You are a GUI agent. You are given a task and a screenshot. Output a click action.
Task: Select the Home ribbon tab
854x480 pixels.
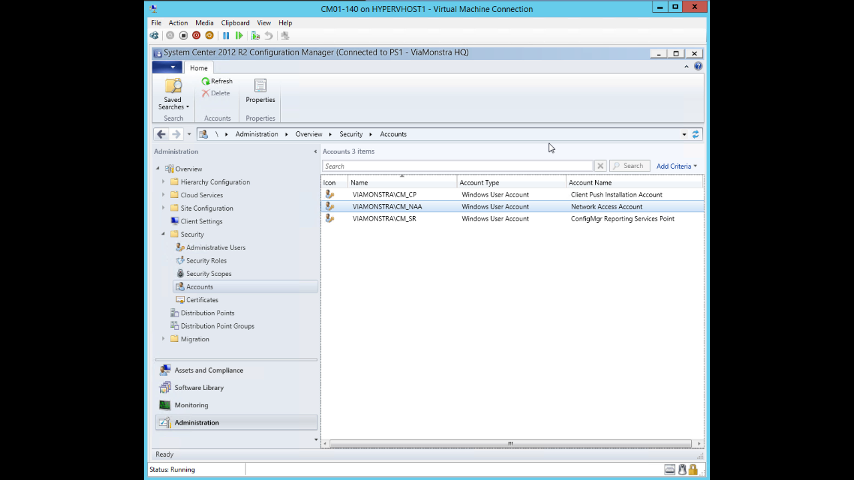(199, 68)
